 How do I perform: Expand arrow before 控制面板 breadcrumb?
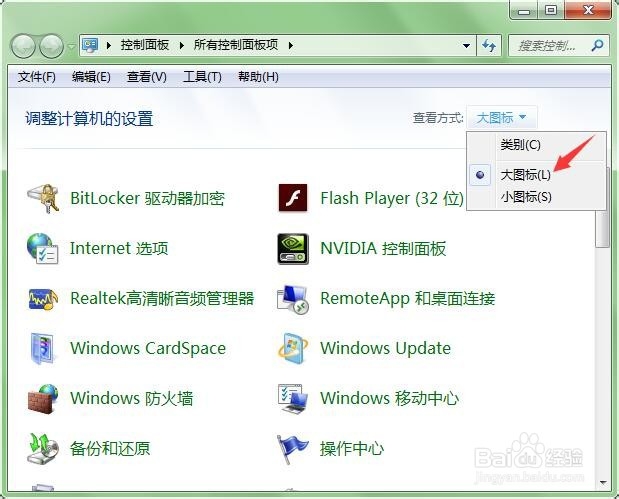[109, 45]
